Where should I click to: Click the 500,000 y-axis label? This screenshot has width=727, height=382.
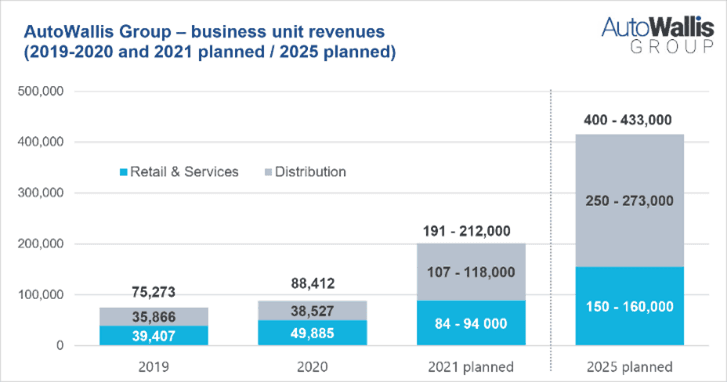(41, 91)
